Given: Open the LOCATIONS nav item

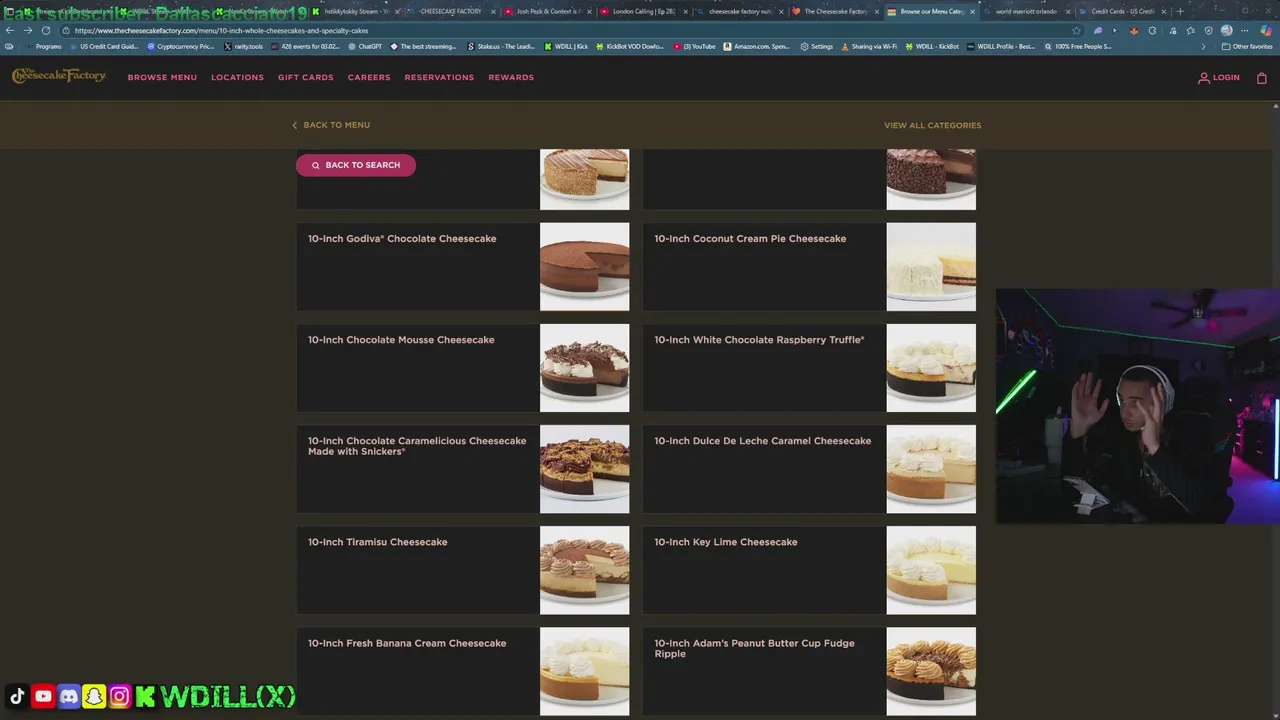Looking at the screenshot, I should (237, 77).
